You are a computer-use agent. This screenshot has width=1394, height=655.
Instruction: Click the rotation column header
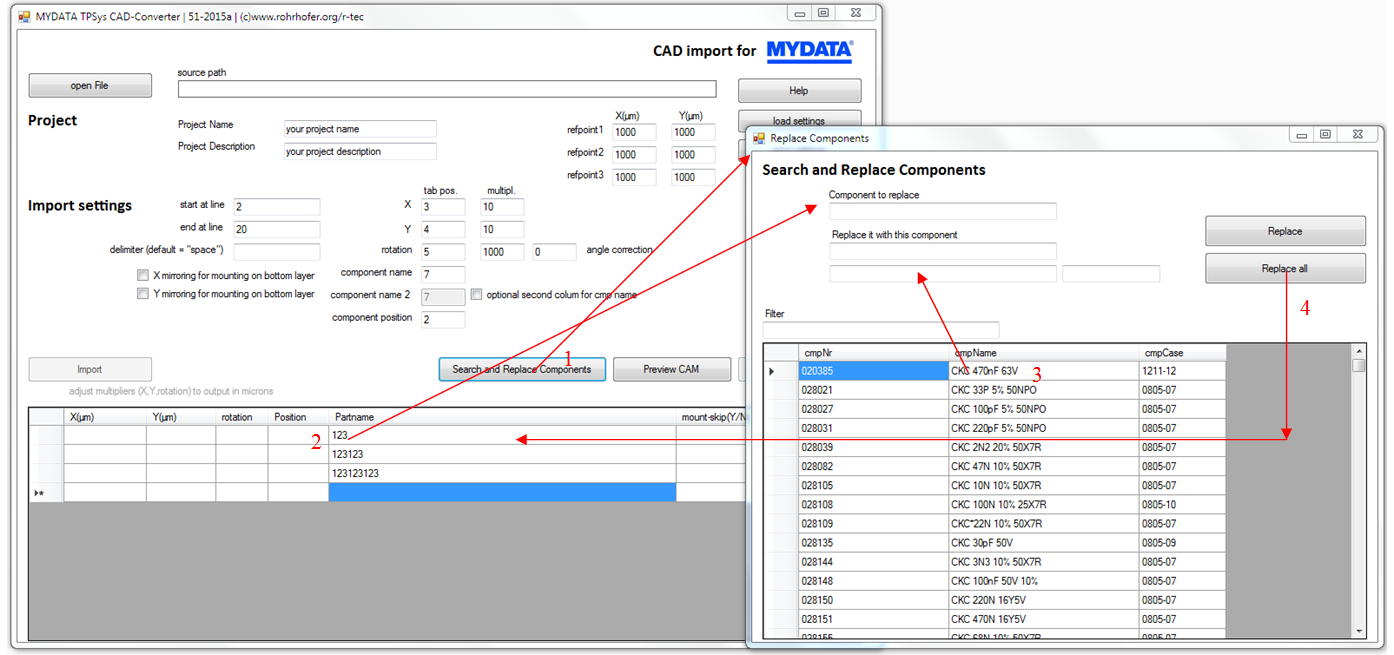241,417
